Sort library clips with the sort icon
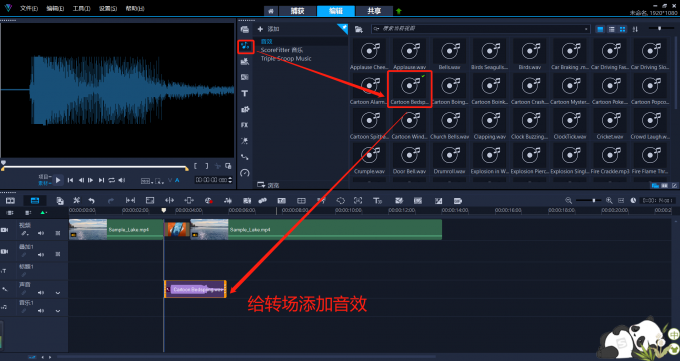Viewport: 680px width, 361px height. coord(635,29)
